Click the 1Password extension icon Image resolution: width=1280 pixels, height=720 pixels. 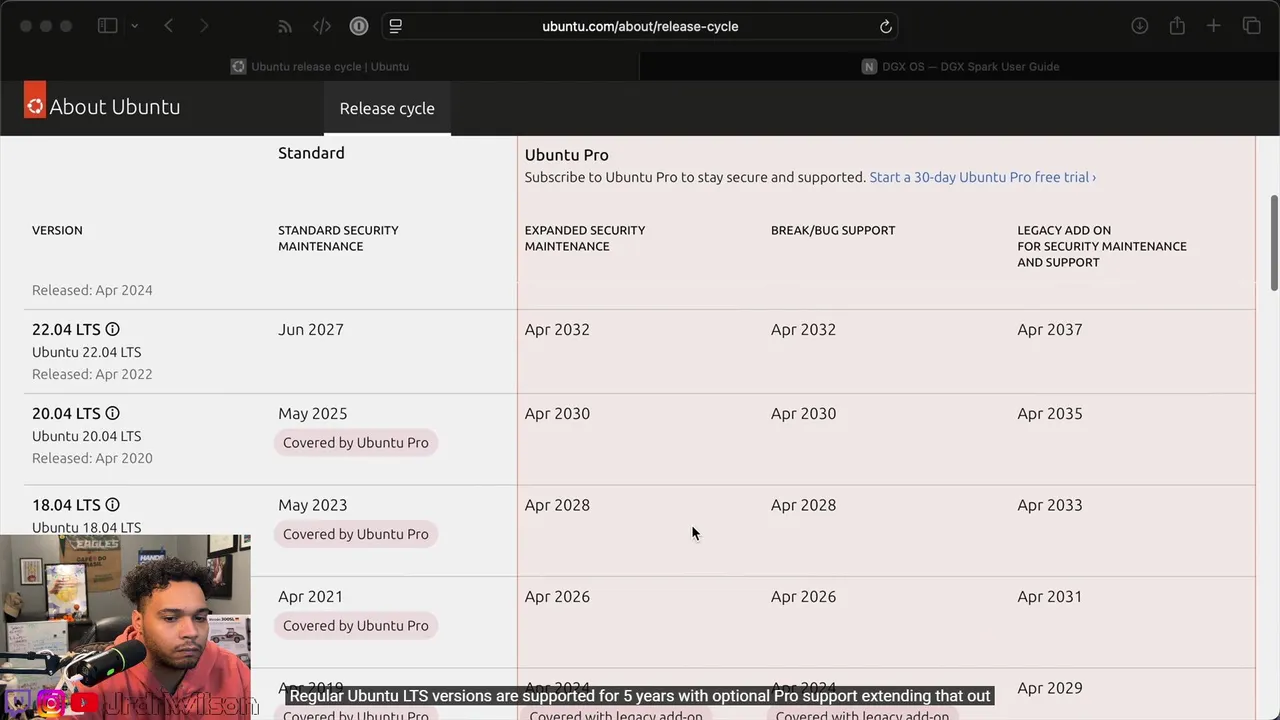coord(359,26)
